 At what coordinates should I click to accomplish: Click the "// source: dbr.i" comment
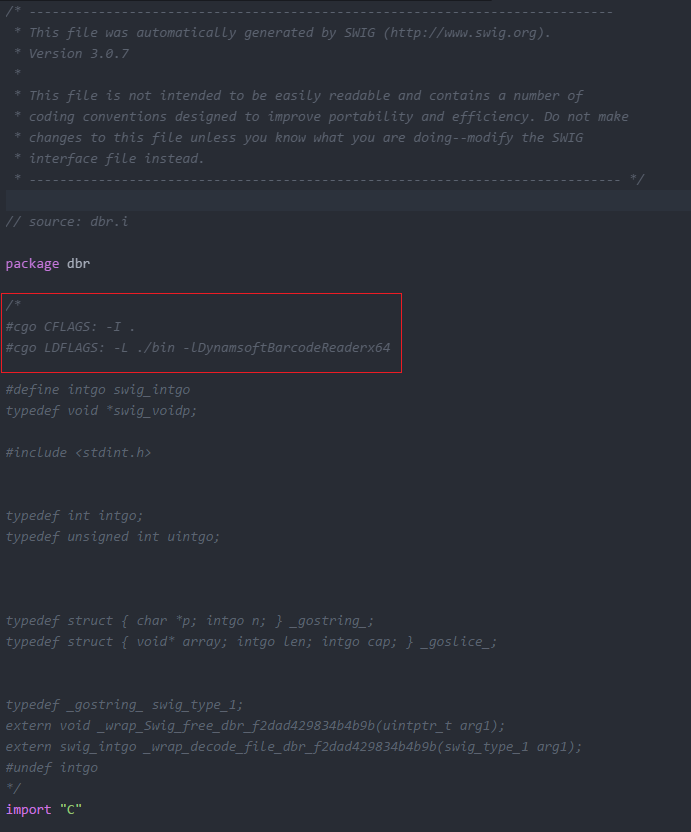tap(67, 221)
